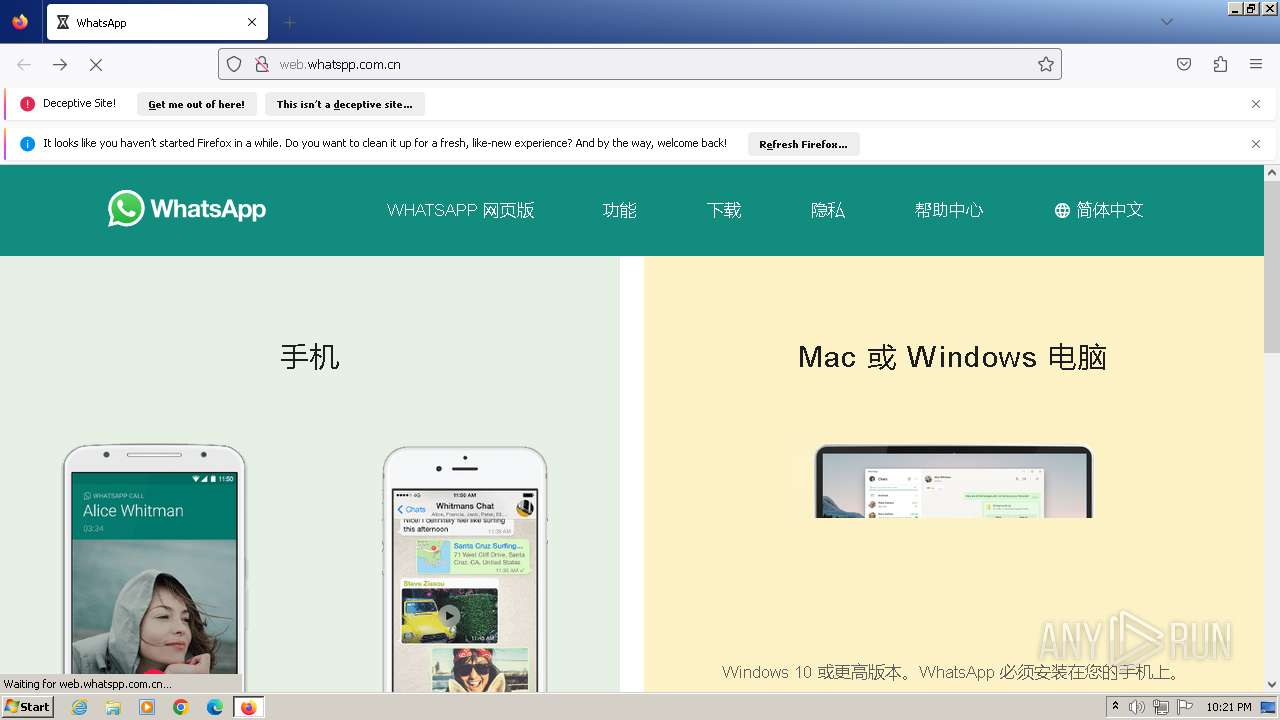
Task: Click the '手机' heading text
Action: pyautogui.click(x=310, y=357)
